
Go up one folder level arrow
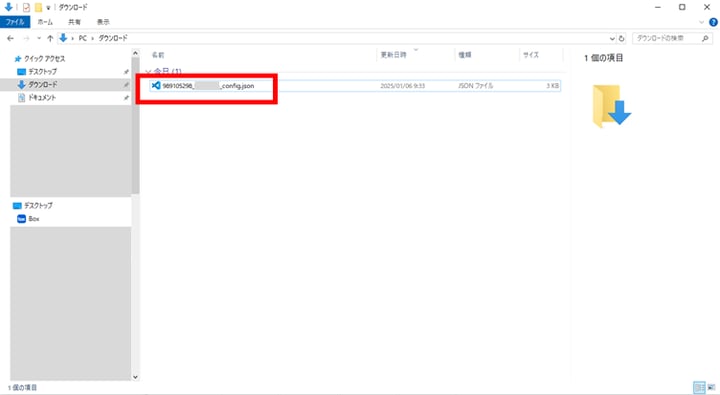(50, 38)
